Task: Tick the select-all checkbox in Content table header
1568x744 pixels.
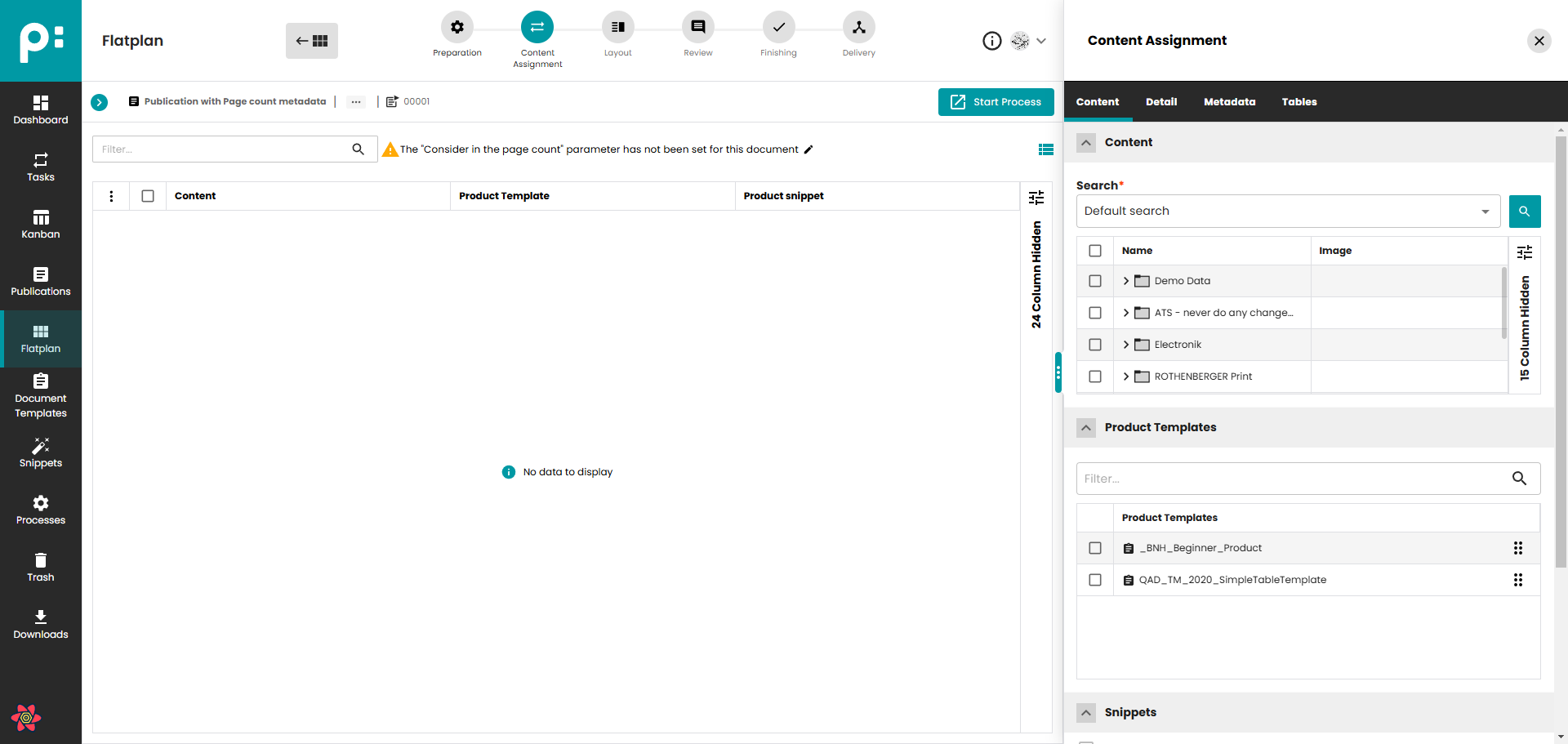Action: point(148,196)
